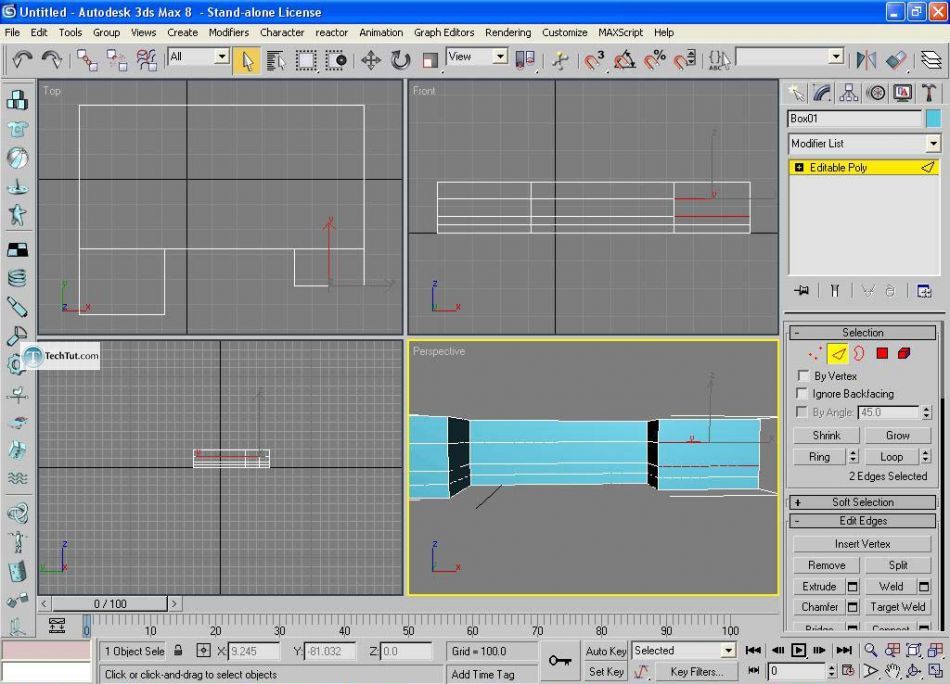Switch to the Hierarchy command panel tab

click(x=849, y=93)
